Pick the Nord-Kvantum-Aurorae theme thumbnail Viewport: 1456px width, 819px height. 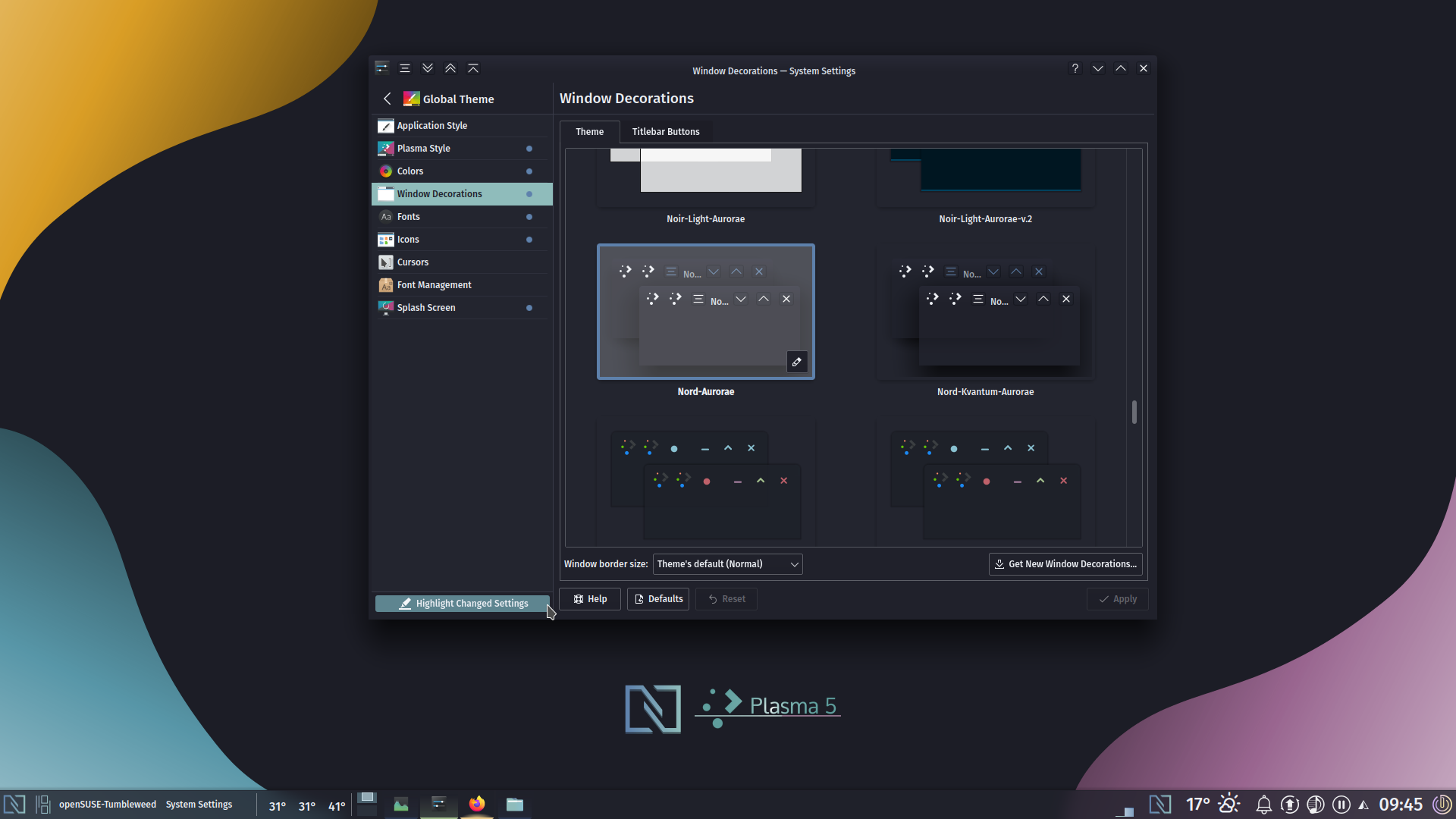pos(986,312)
